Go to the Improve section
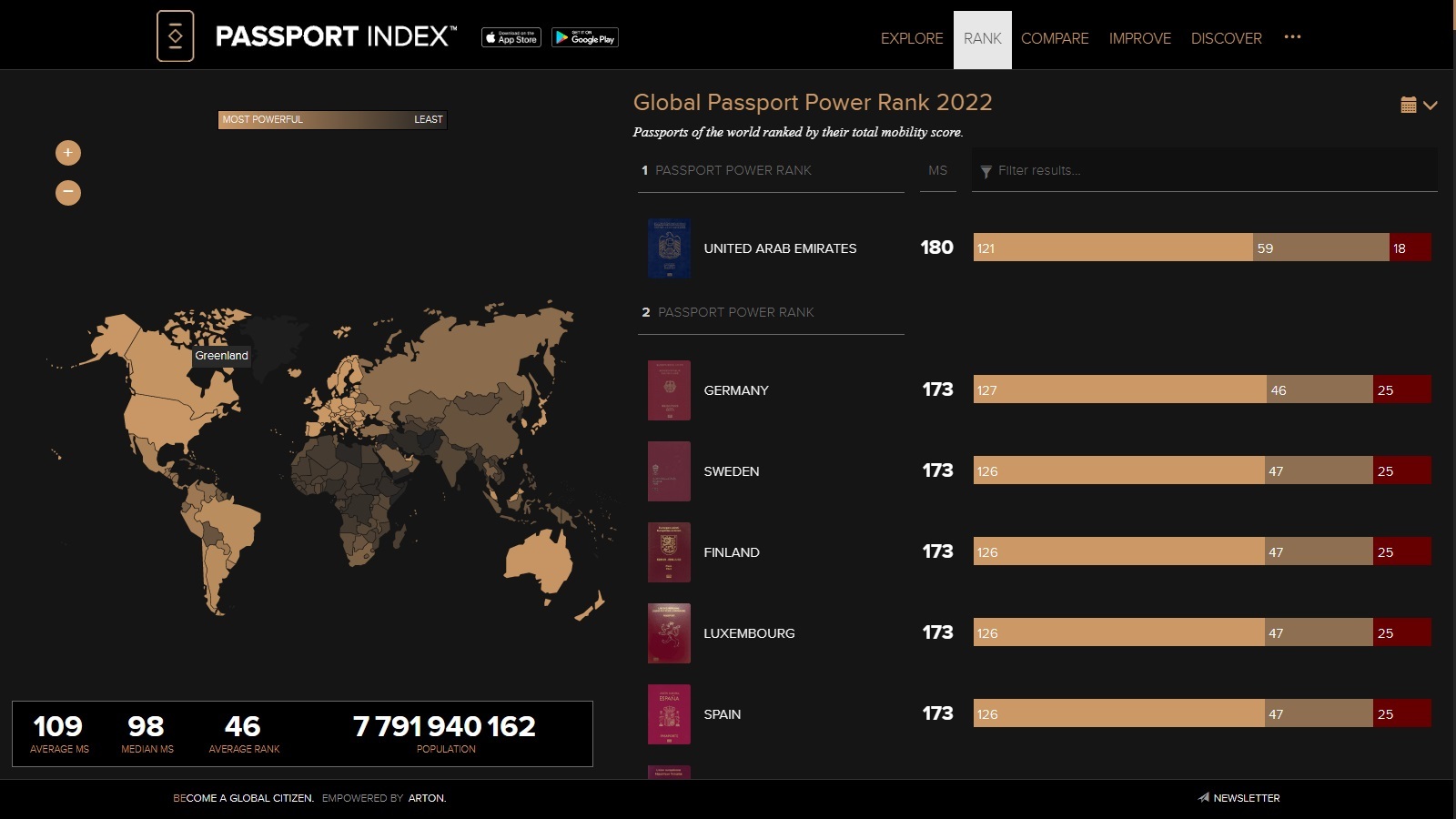This screenshot has height=819, width=1456. coord(1139,38)
